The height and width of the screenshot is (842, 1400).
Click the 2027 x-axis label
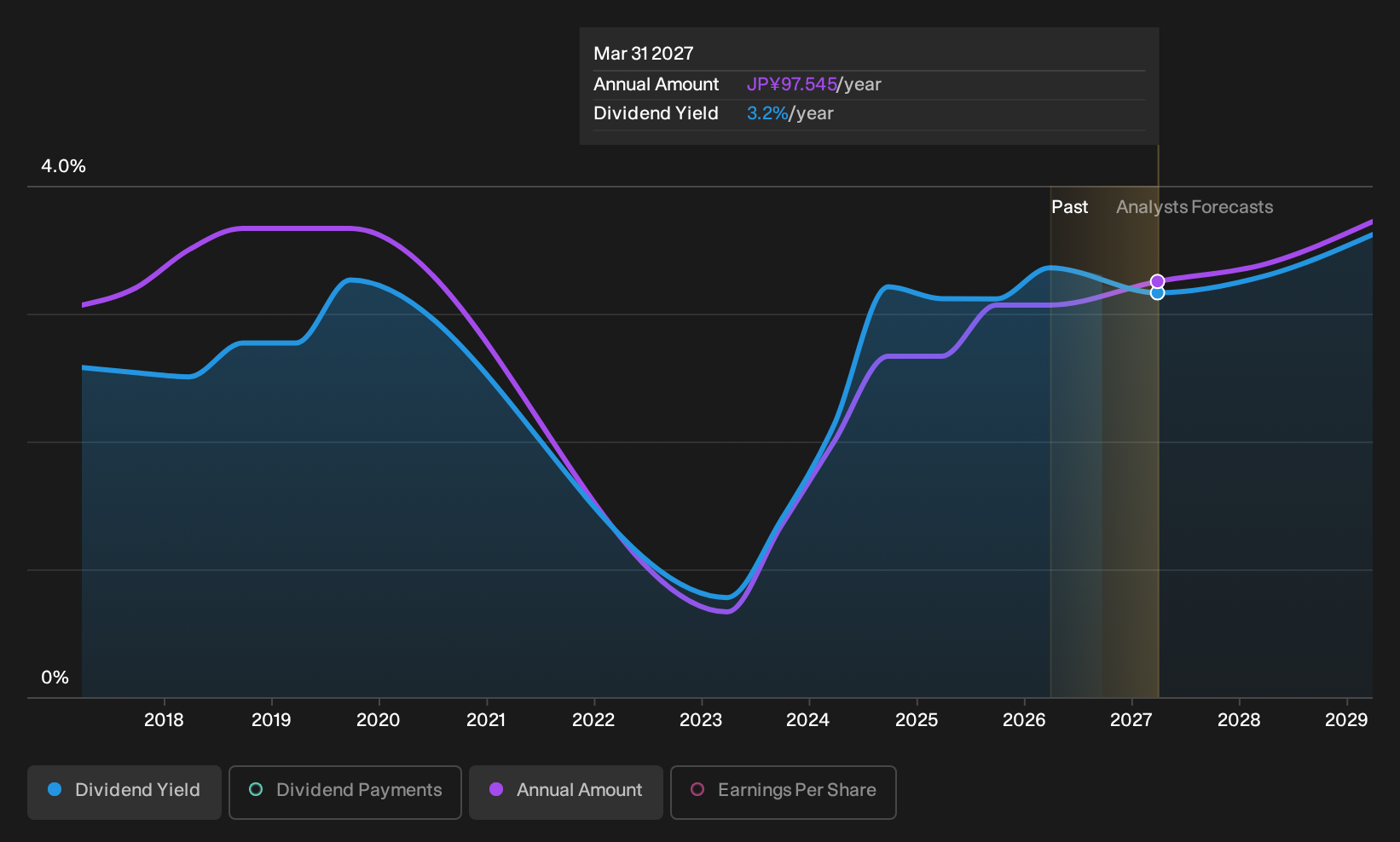point(1131,720)
